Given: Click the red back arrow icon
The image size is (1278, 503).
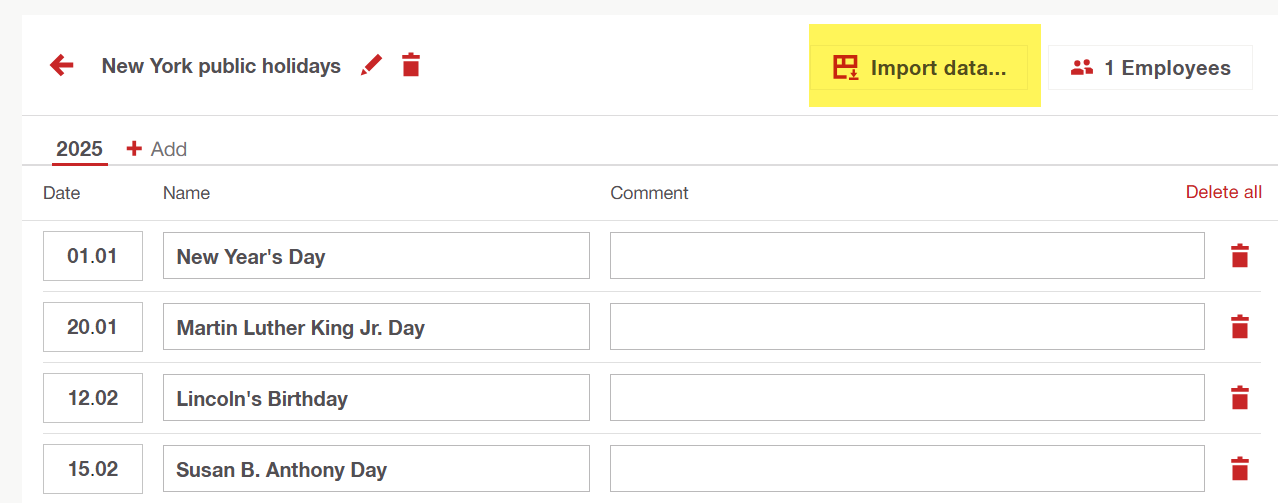Looking at the screenshot, I should [x=62, y=66].
